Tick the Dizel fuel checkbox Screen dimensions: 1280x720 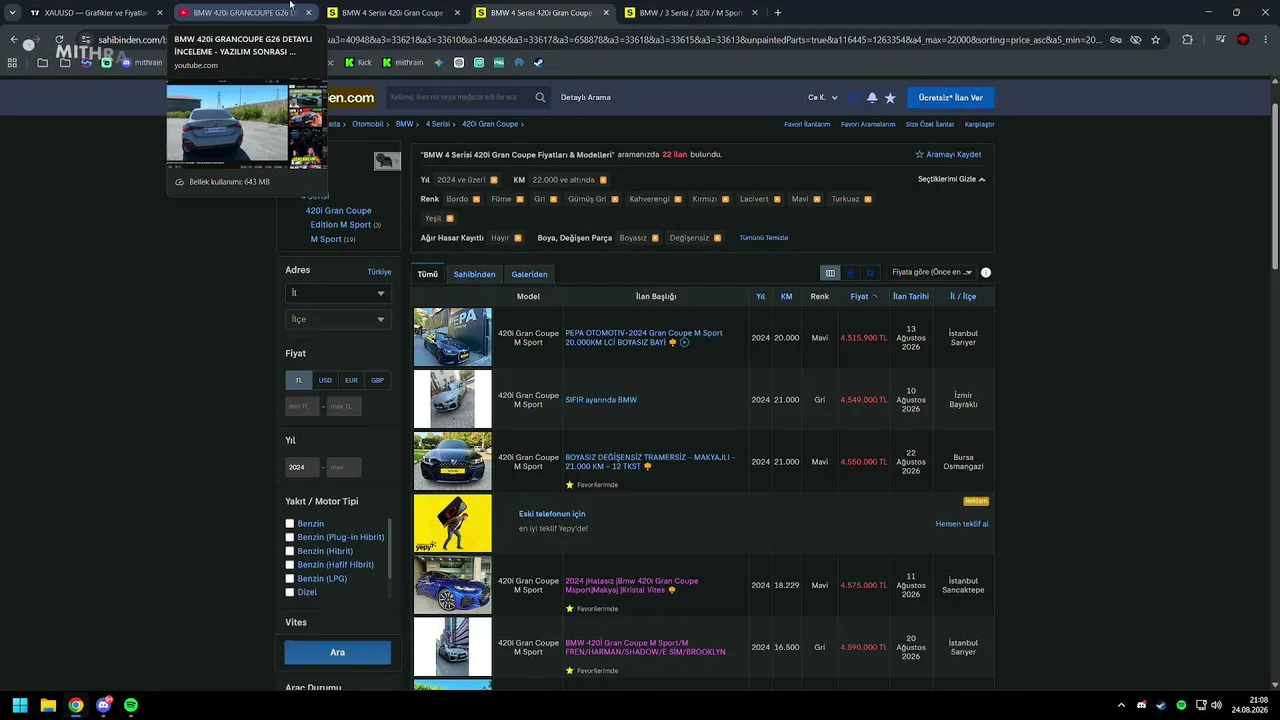[x=290, y=592]
